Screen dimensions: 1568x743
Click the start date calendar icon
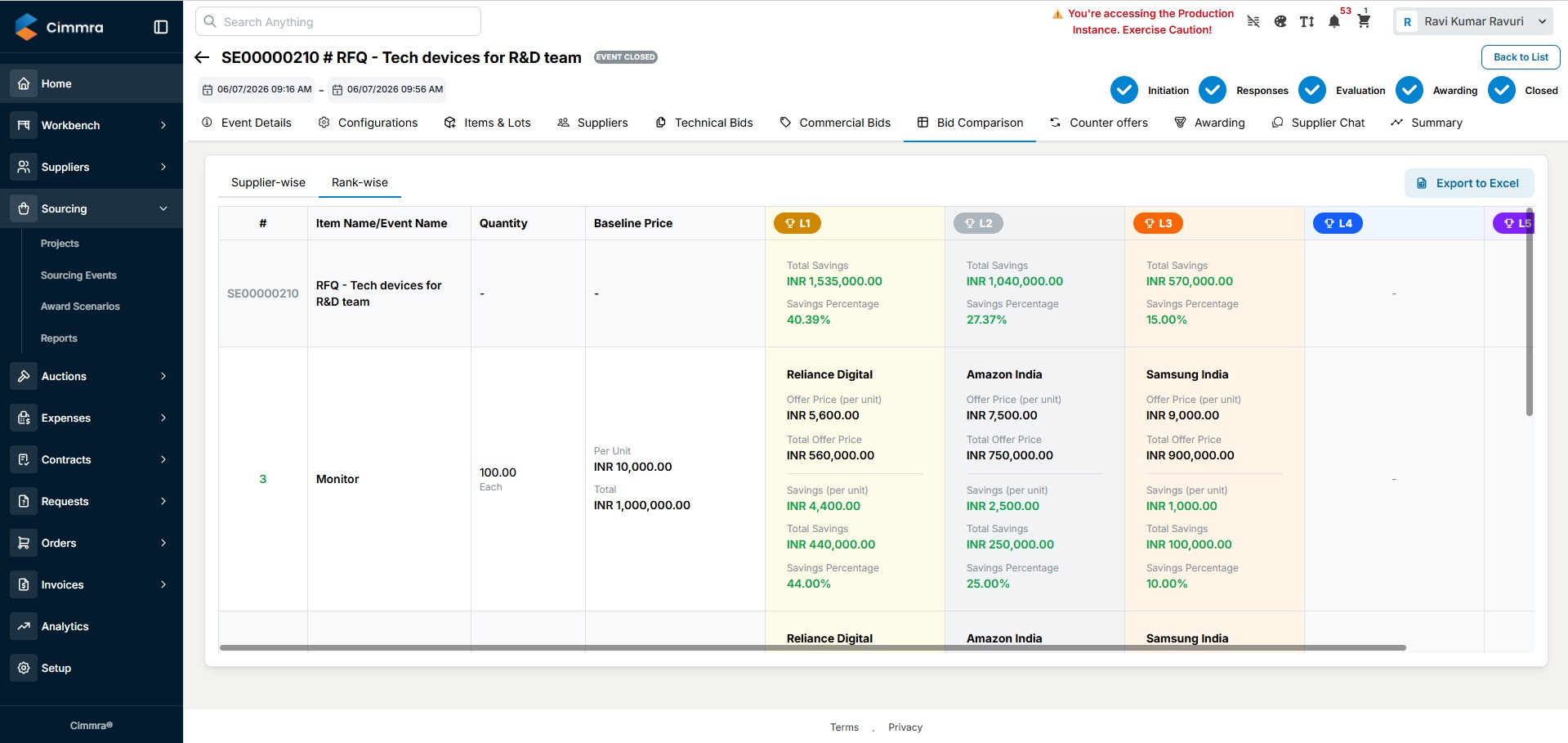[208, 90]
